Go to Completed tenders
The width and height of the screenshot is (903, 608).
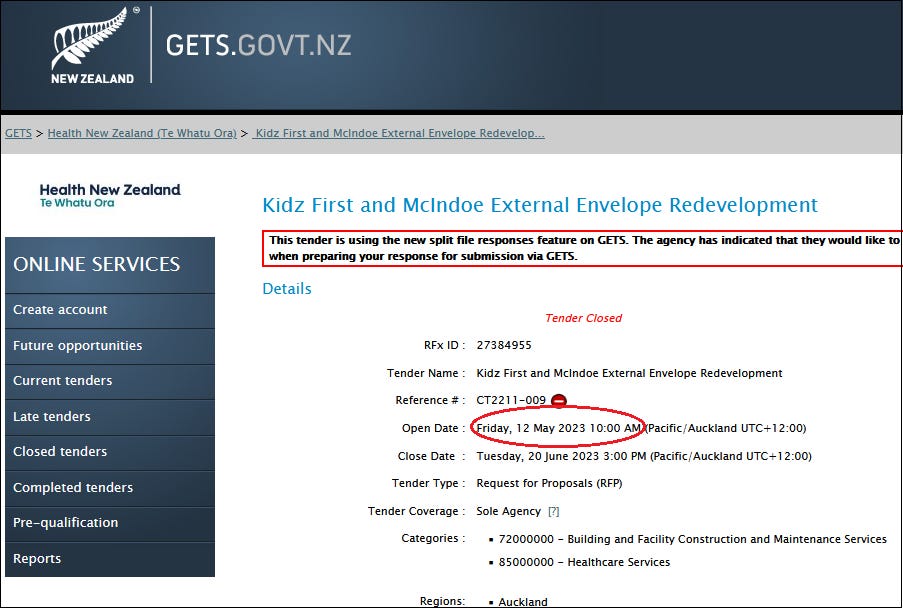coord(109,488)
